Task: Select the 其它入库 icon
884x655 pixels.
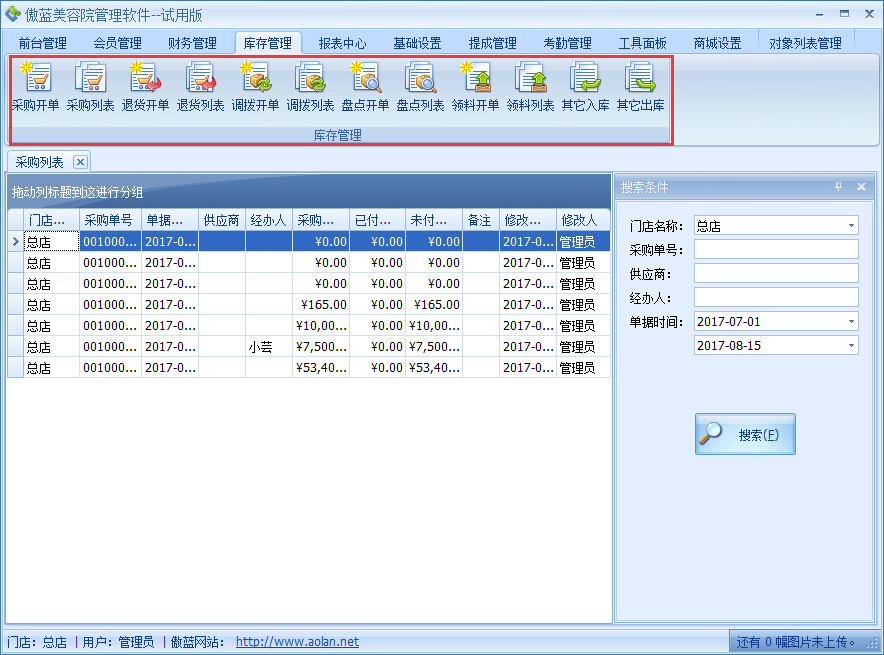Action: tap(586, 85)
